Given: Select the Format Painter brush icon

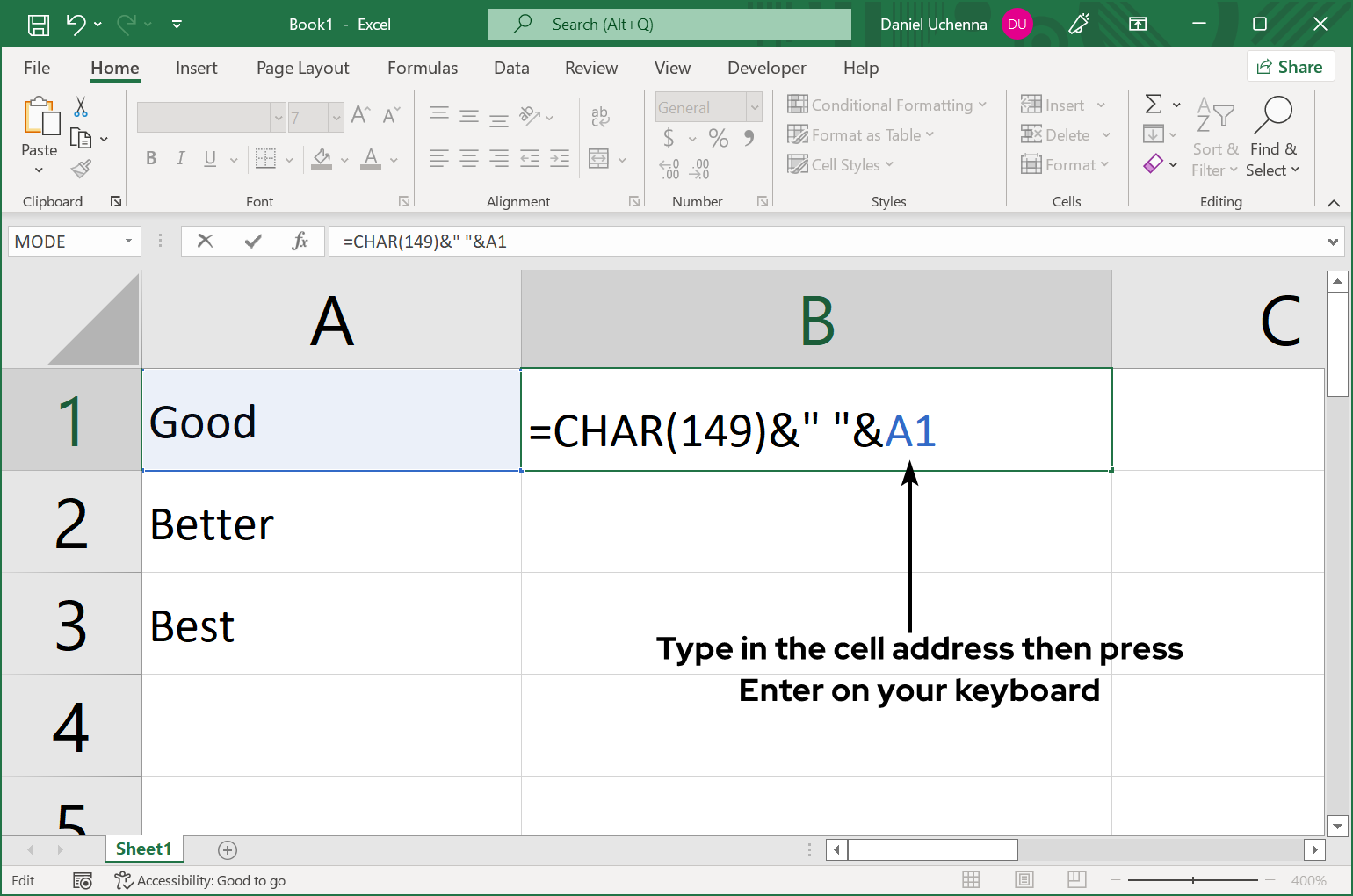Looking at the screenshot, I should point(82,168).
